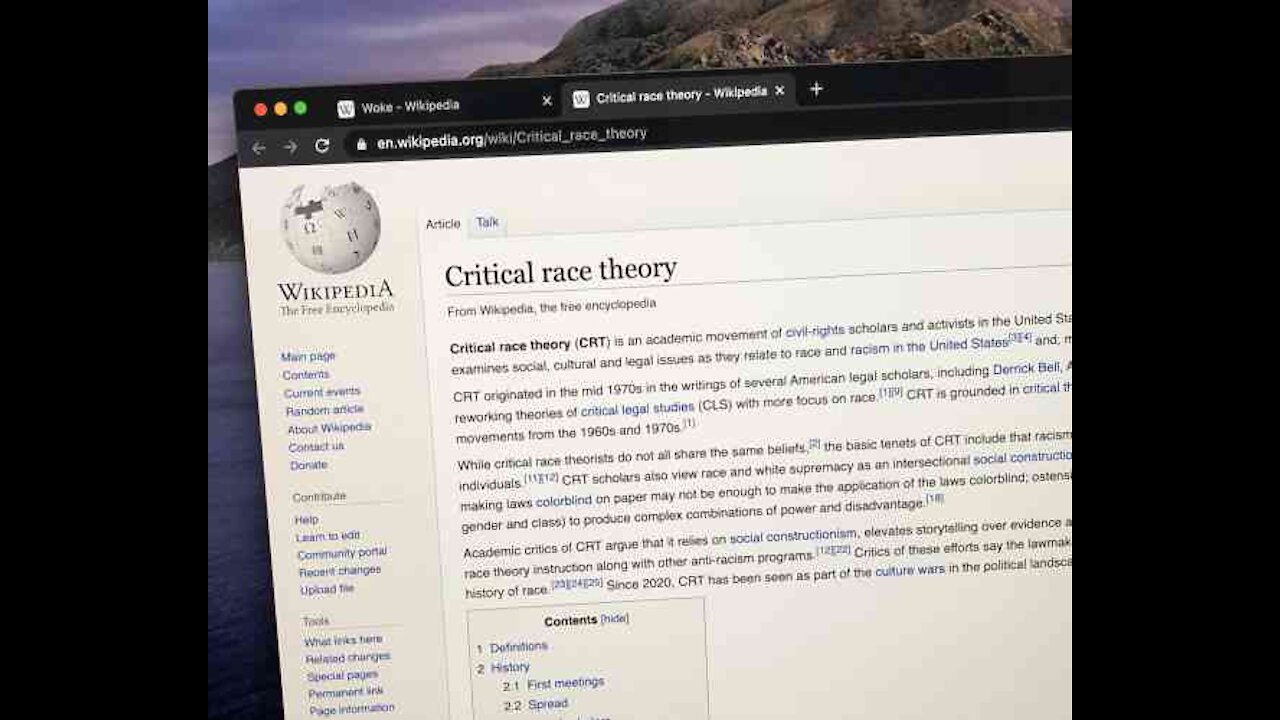Click the browser forward arrow
This screenshot has width=1280, height=720.
coord(290,147)
